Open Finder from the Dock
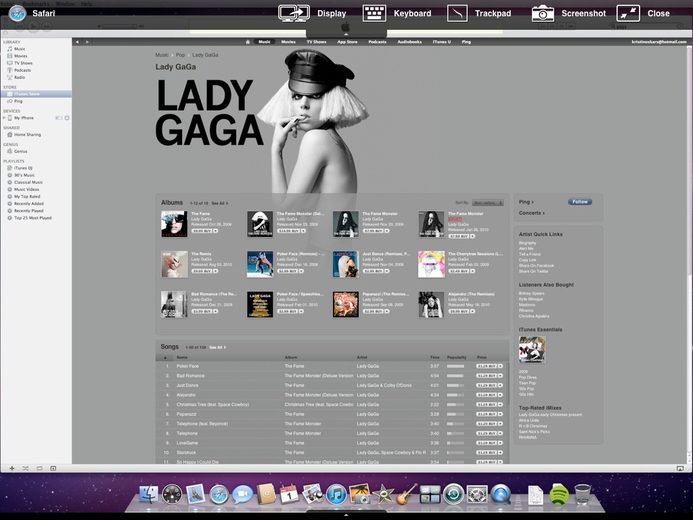The image size is (693, 520). (148, 494)
